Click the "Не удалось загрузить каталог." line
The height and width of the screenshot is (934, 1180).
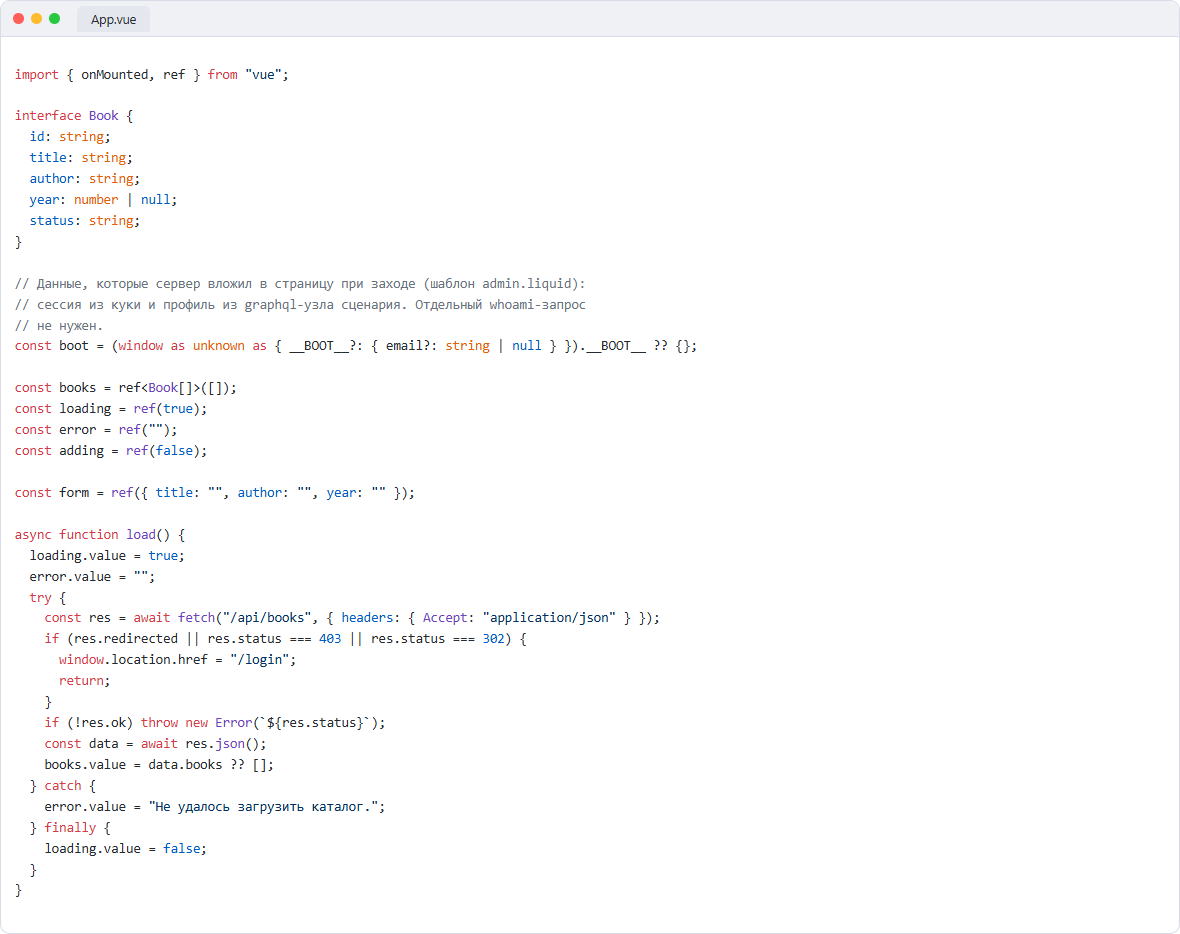(x=214, y=808)
